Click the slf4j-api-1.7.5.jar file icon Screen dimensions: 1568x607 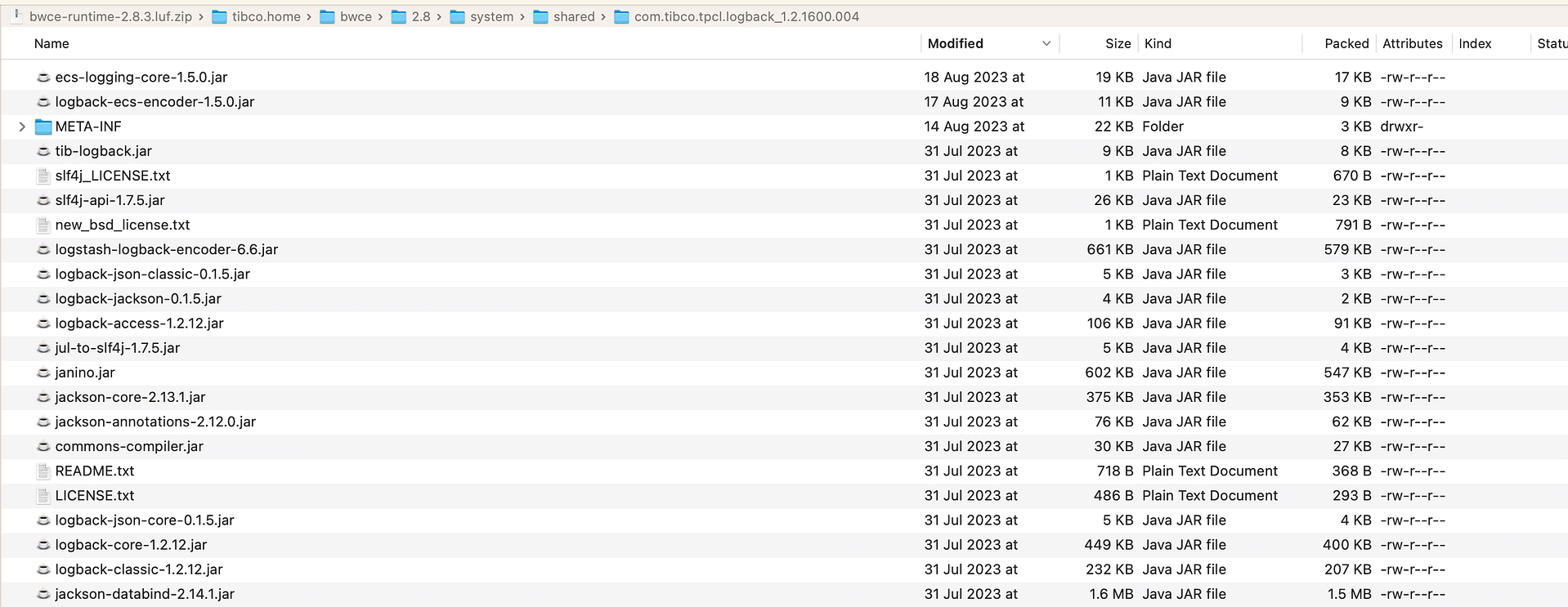(x=43, y=200)
